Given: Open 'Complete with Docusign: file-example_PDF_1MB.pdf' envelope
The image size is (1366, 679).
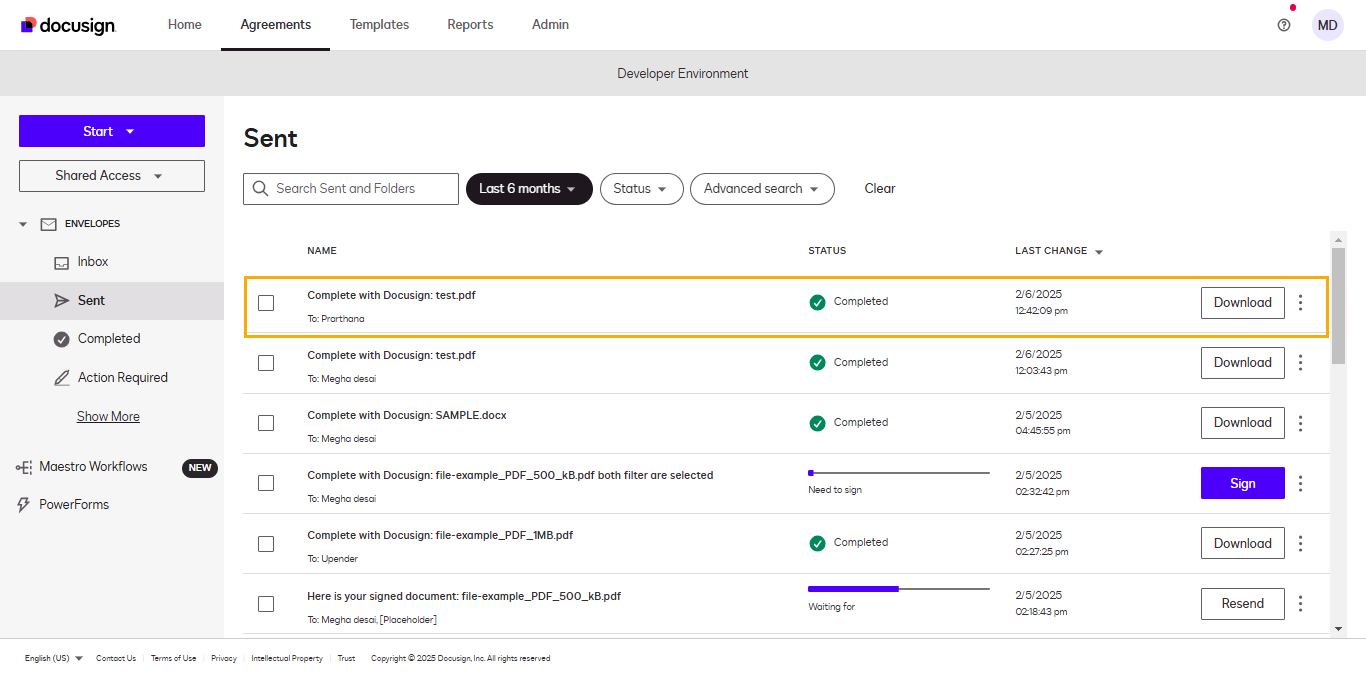Looking at the screenshot, I should point(440,536).
